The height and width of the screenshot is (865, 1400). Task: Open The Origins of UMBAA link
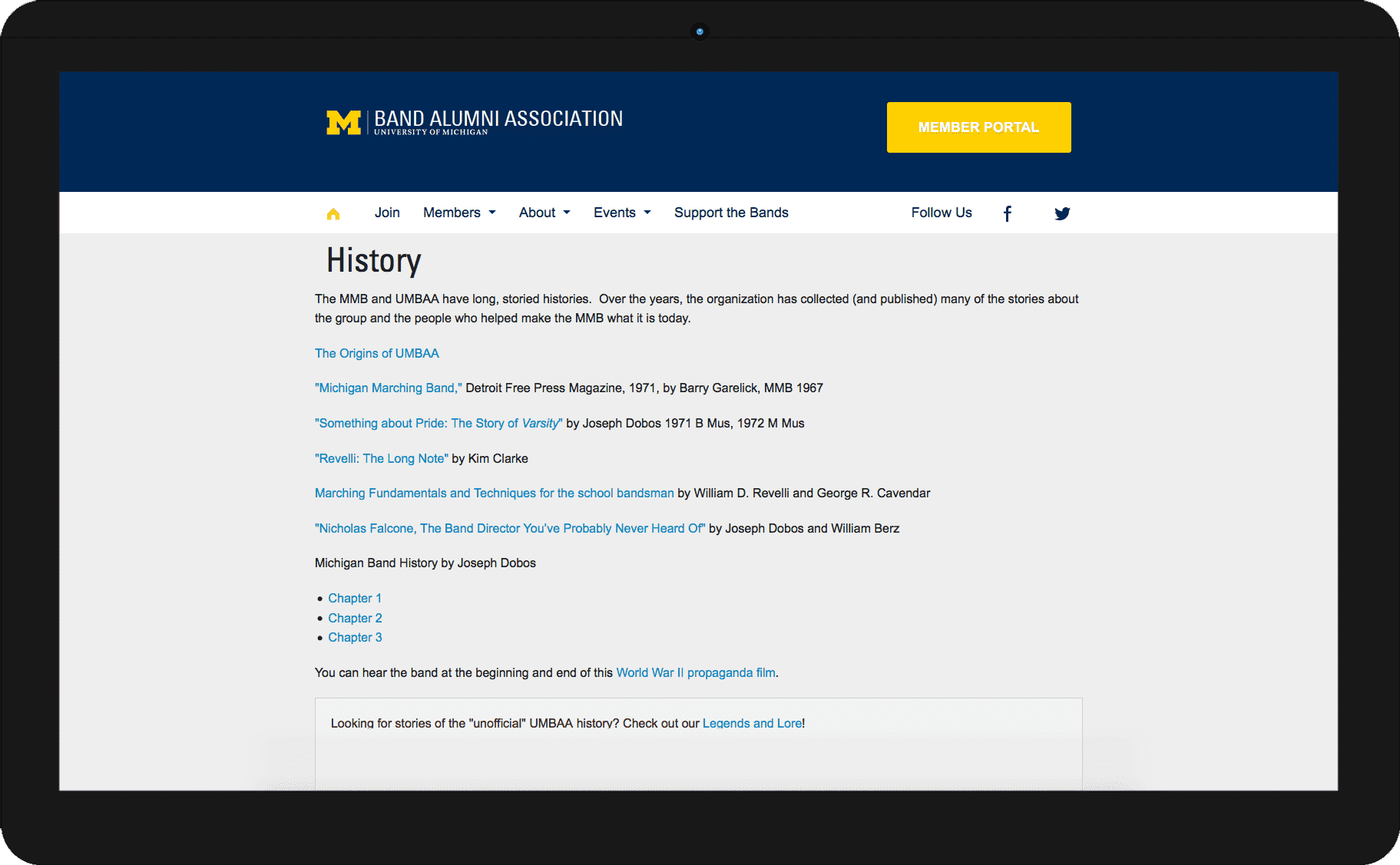pos(377,353)
